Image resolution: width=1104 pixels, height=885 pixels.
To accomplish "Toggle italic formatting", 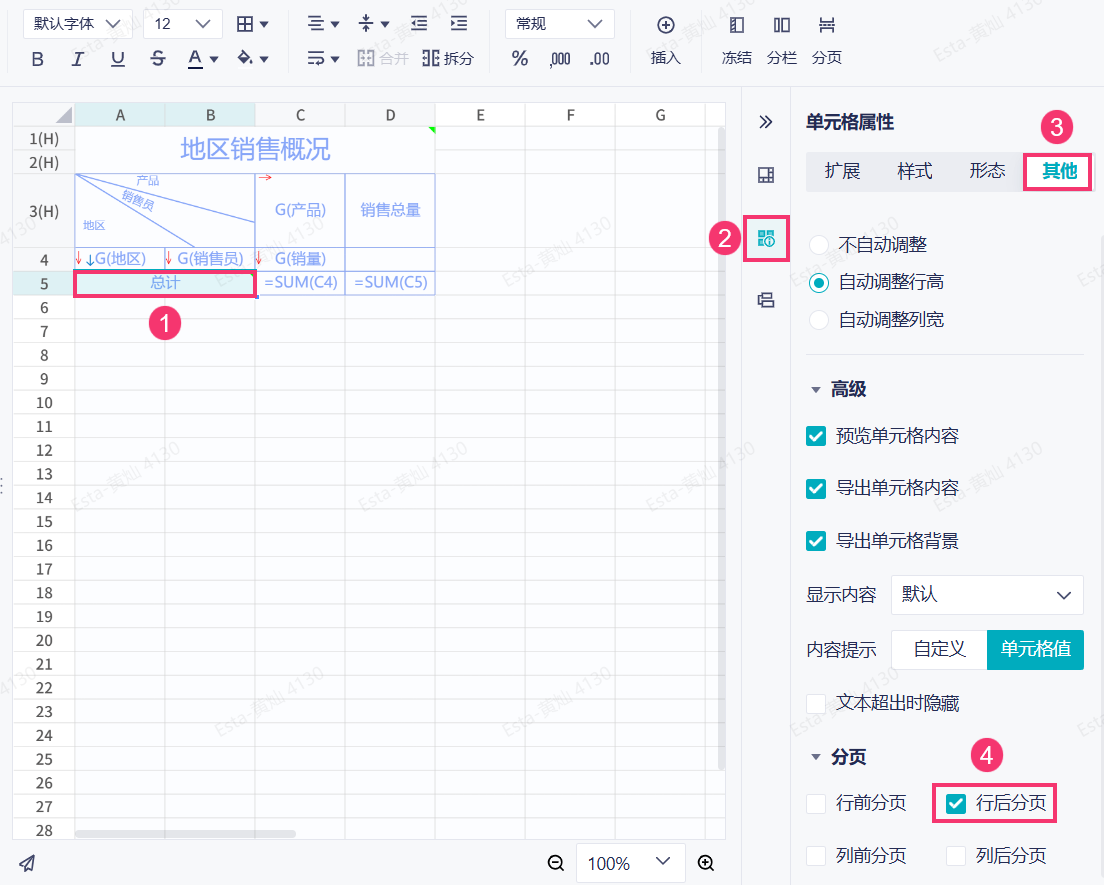I will [x=77, y=59].
